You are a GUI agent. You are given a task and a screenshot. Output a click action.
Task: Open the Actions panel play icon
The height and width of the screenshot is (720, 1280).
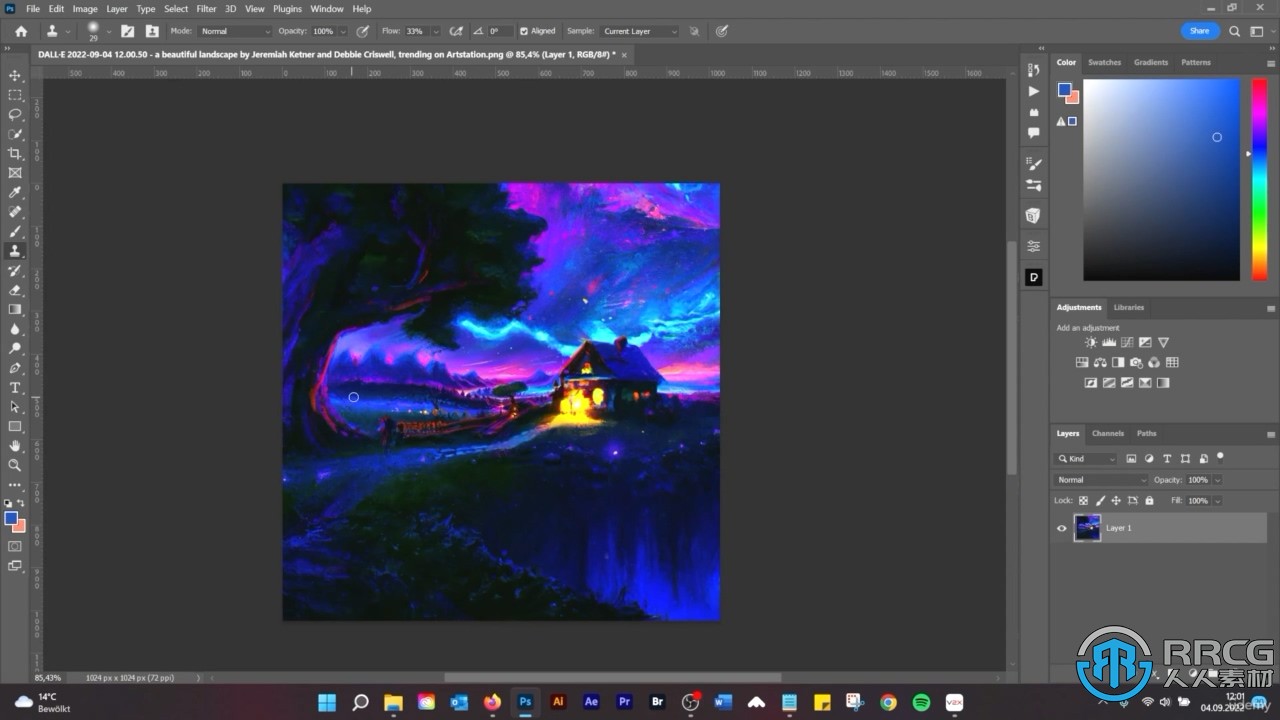click(x=1034, y=91)
